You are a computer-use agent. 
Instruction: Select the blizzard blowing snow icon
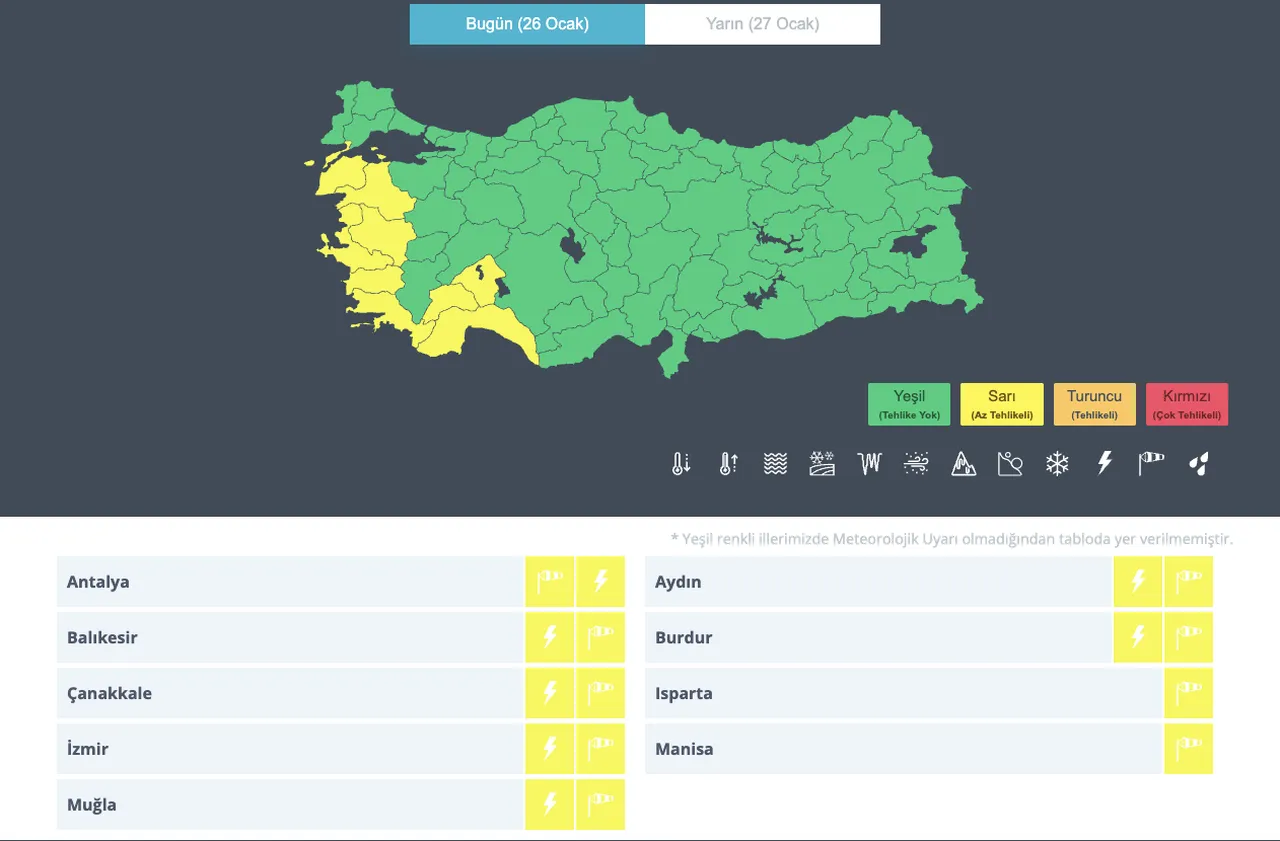click(x=915, y=463)
